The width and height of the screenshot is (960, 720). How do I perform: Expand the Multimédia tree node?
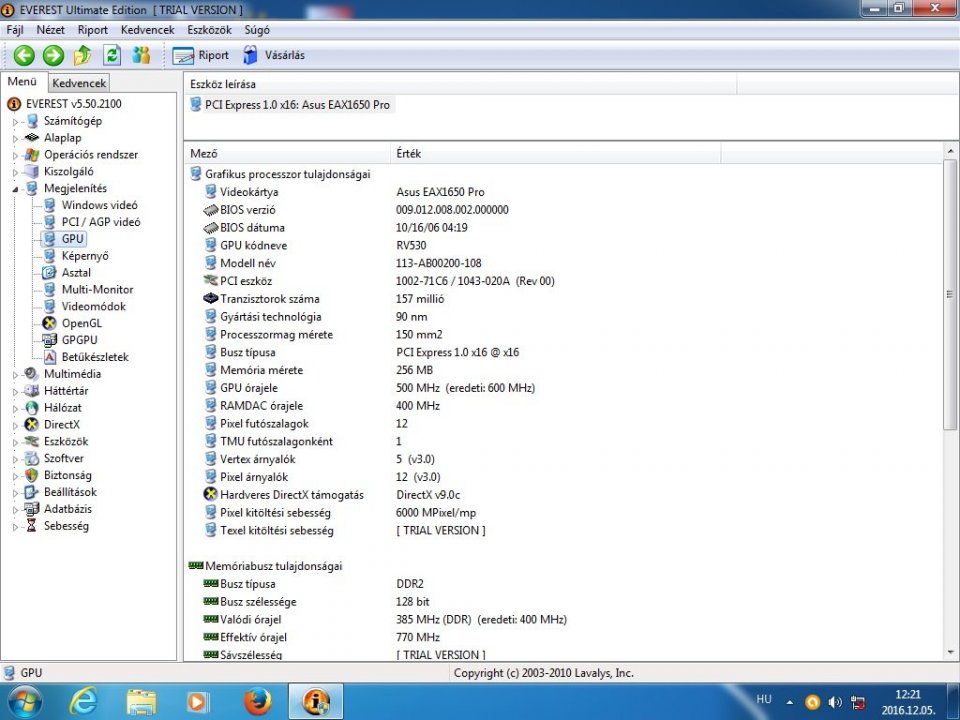pyautogui.click(x=16, y=375)
